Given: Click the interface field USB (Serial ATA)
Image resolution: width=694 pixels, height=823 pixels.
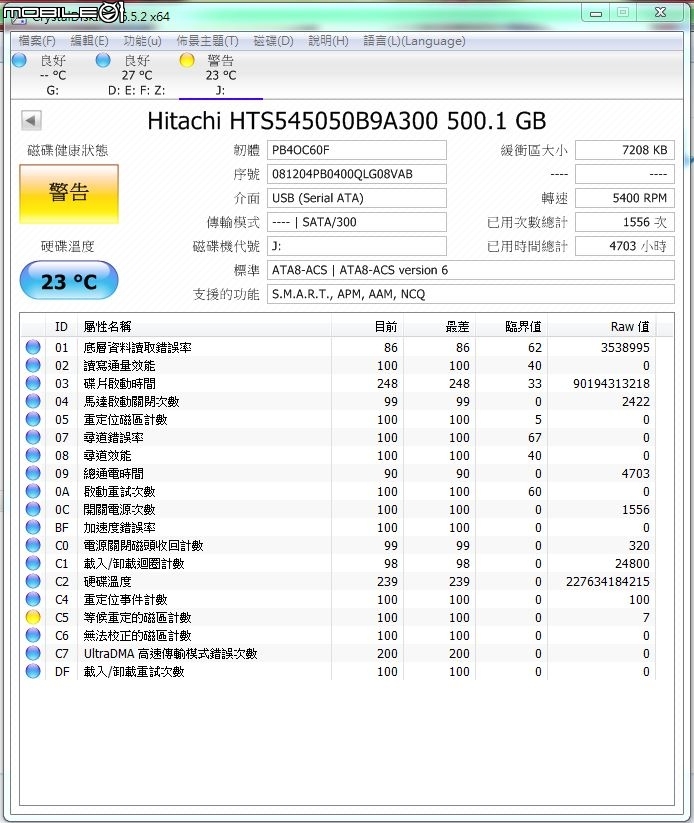Looking at the screenshot, I should pos(357,198).
